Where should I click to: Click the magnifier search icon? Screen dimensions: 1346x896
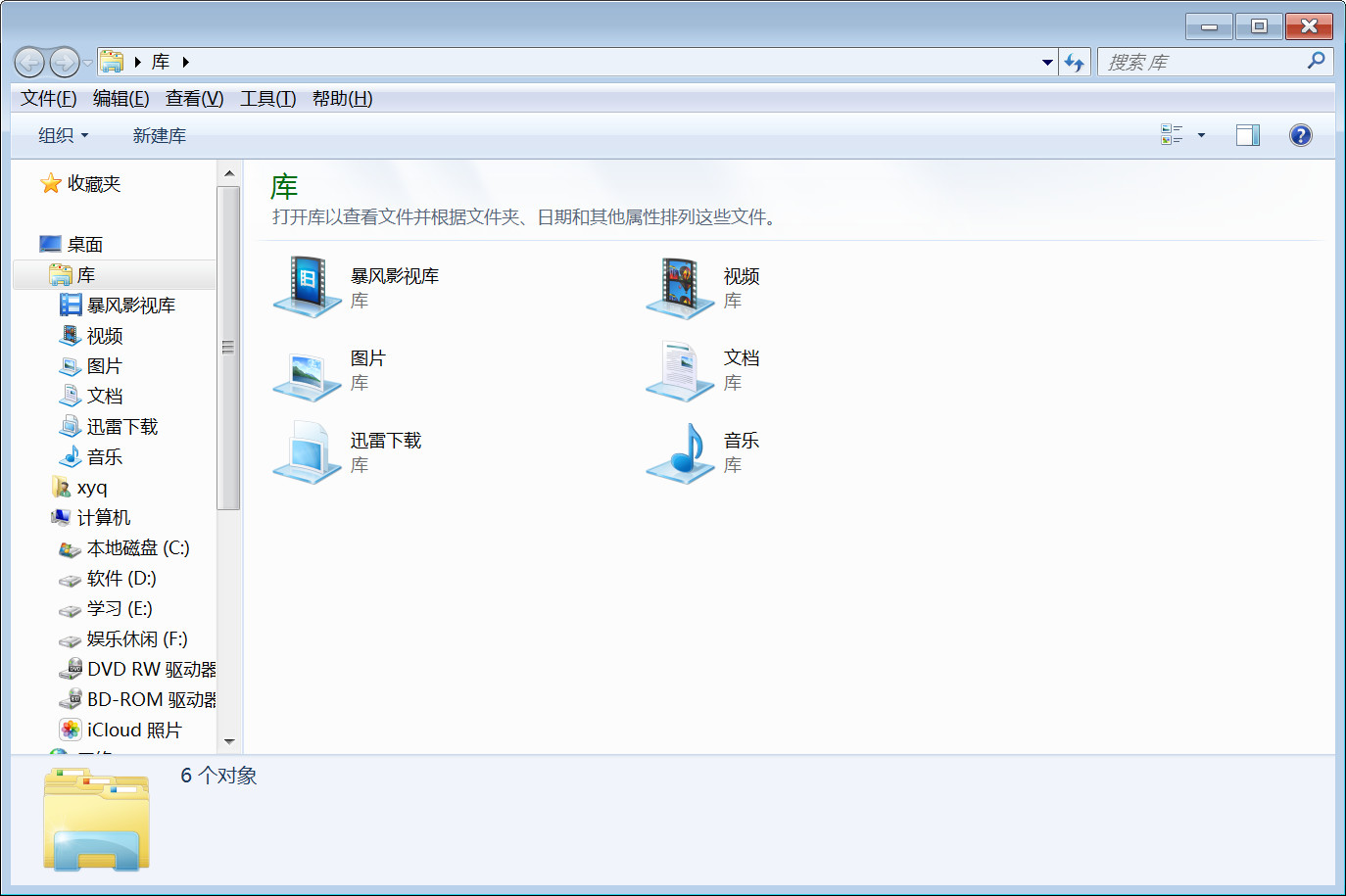click(1316, 61)
